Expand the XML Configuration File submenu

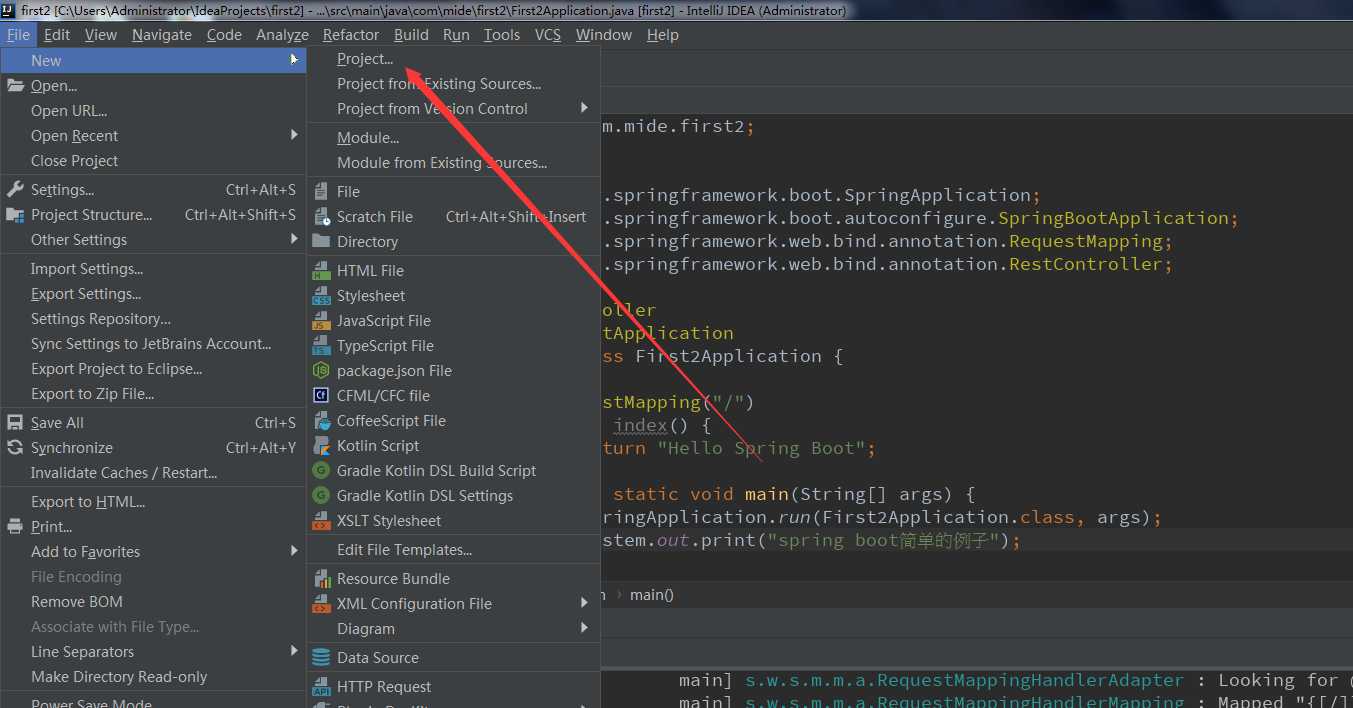[584, 603]
